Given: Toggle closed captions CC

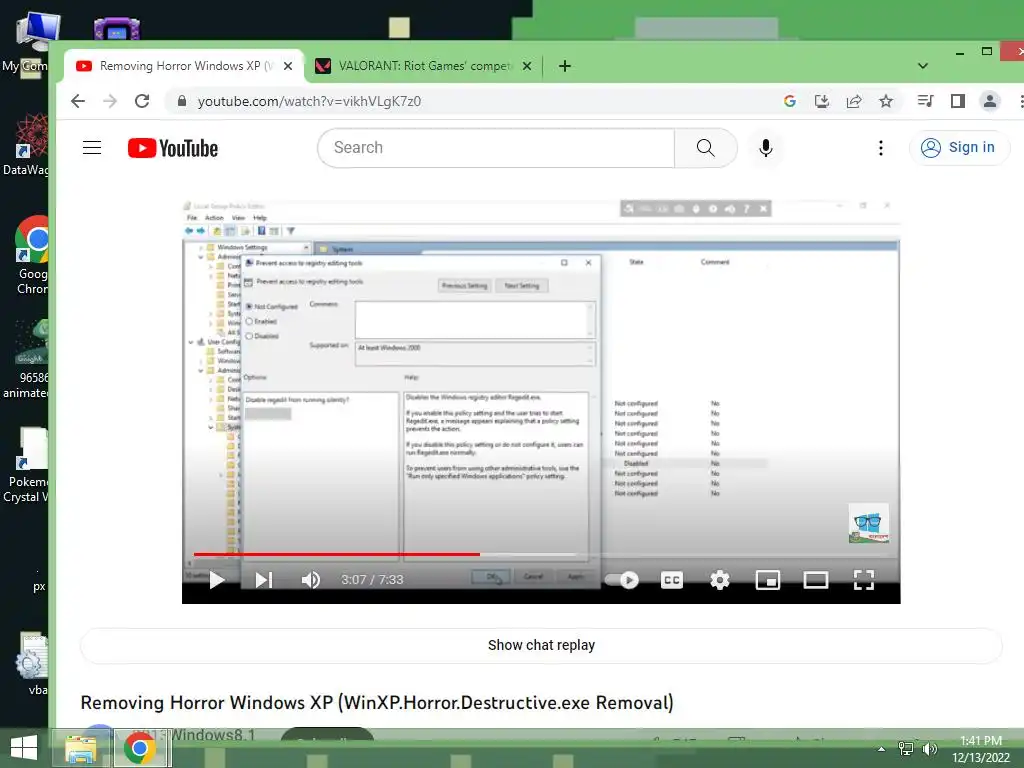Looking at the screenshot, I should tap(671, 579).
